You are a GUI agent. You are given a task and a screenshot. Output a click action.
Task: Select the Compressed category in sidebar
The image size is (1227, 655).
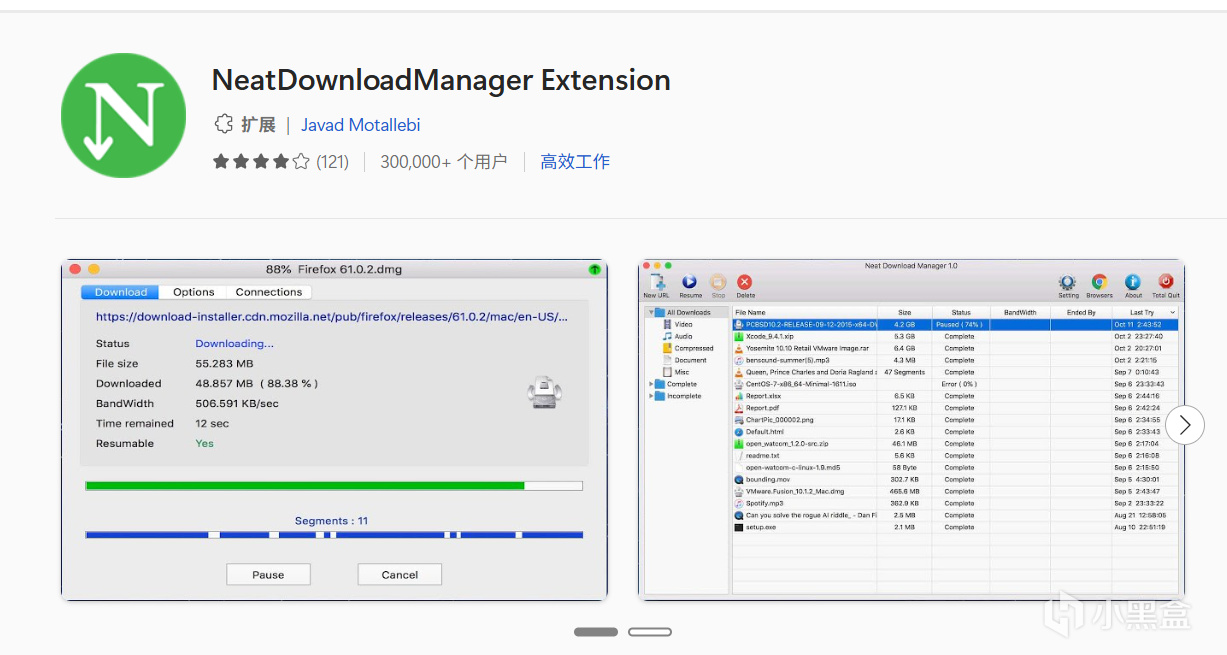click(x=688, y=348)
